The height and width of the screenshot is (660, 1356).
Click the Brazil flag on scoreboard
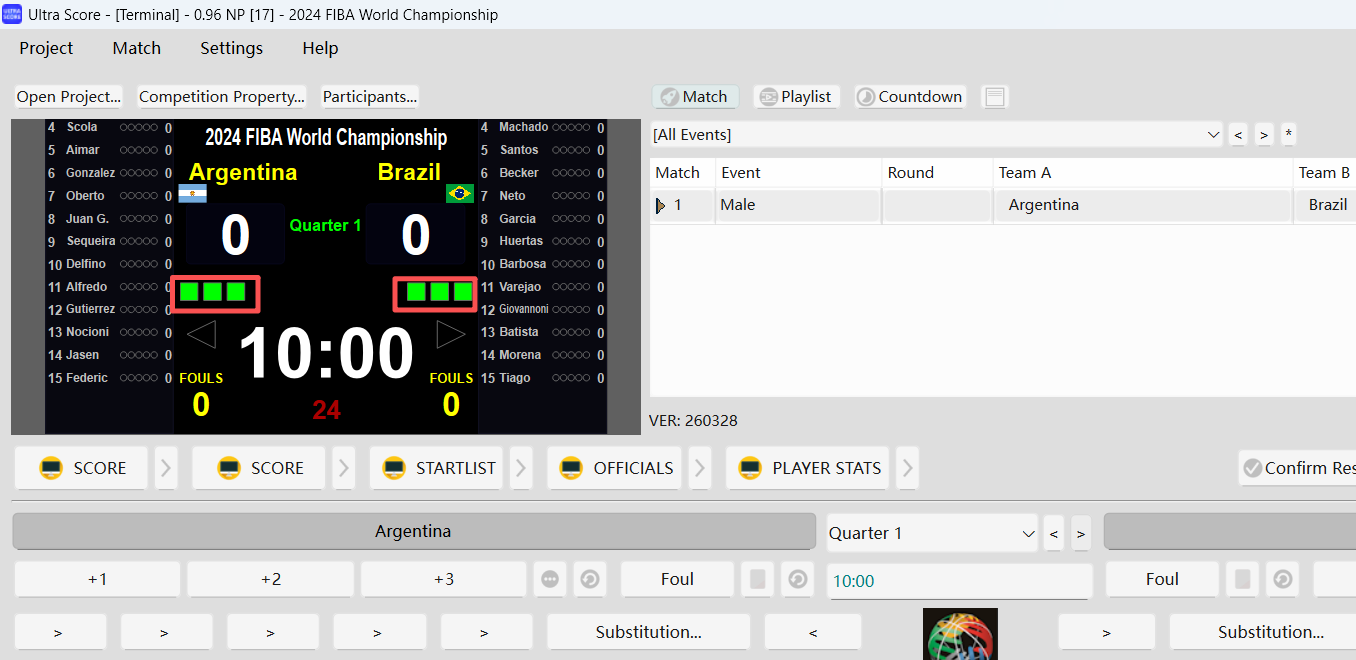point(460,194)
